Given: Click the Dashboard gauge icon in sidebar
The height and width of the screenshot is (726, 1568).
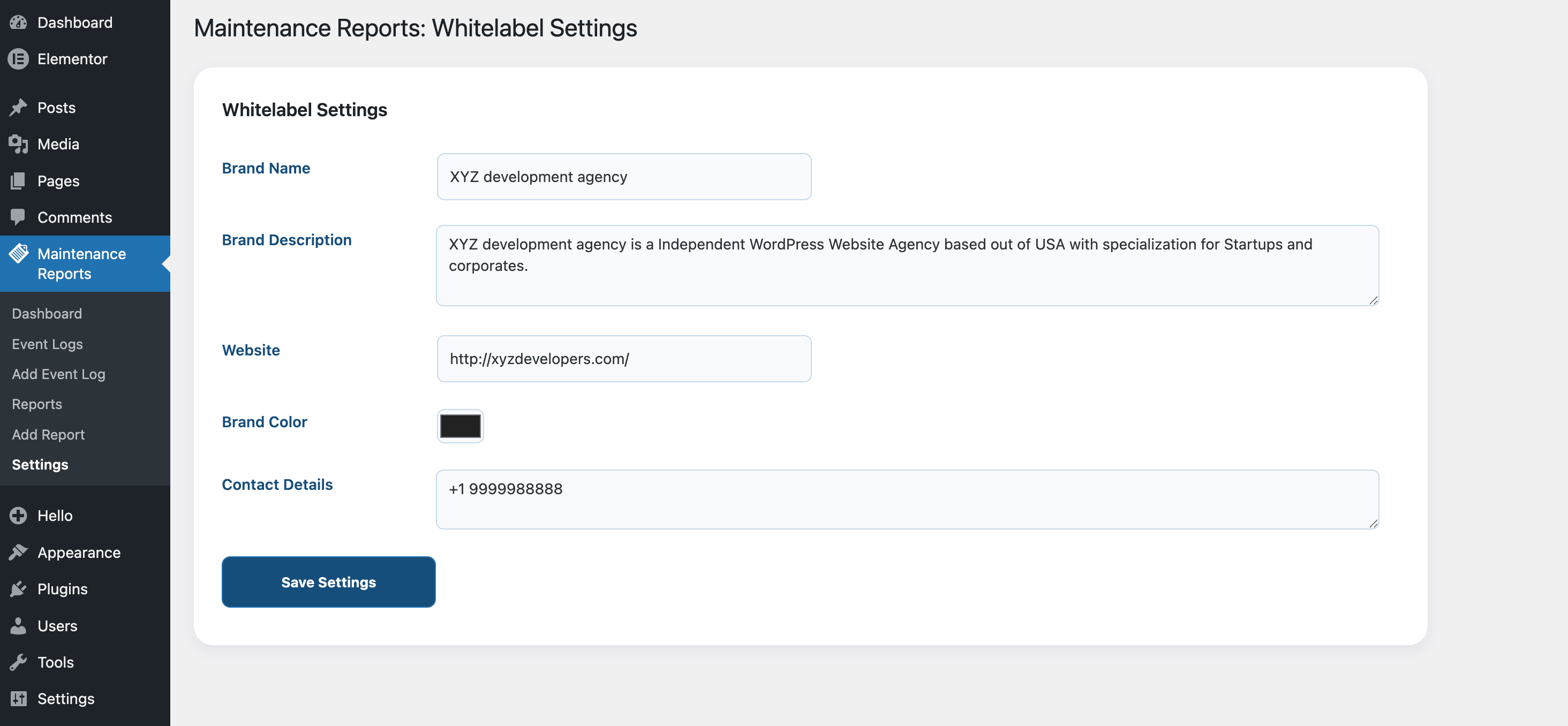Looking at the screenshot, I should [18, 22].
